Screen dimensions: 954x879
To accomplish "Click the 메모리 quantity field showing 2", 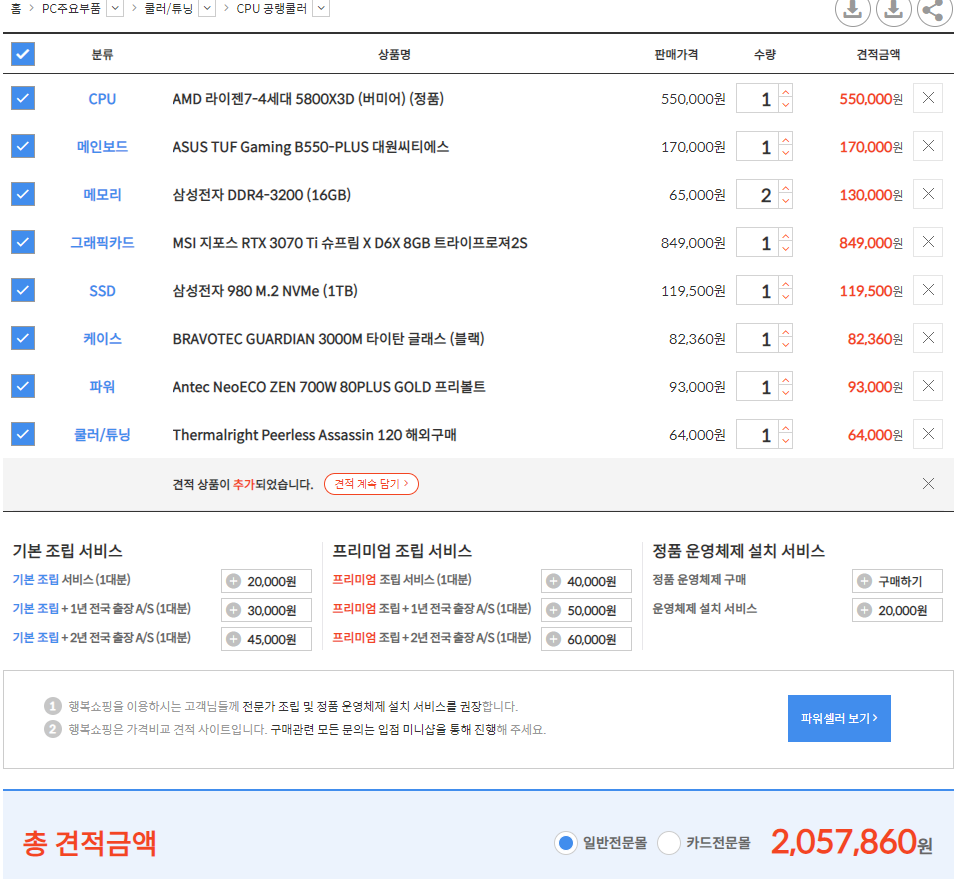I will click(x=757, y=195).
